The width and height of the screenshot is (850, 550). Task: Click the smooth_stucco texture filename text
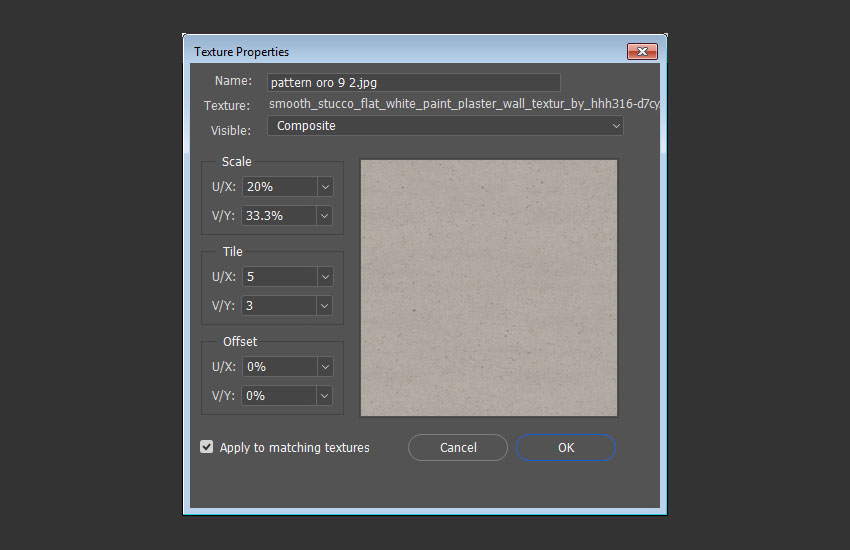tap(465, 103)
